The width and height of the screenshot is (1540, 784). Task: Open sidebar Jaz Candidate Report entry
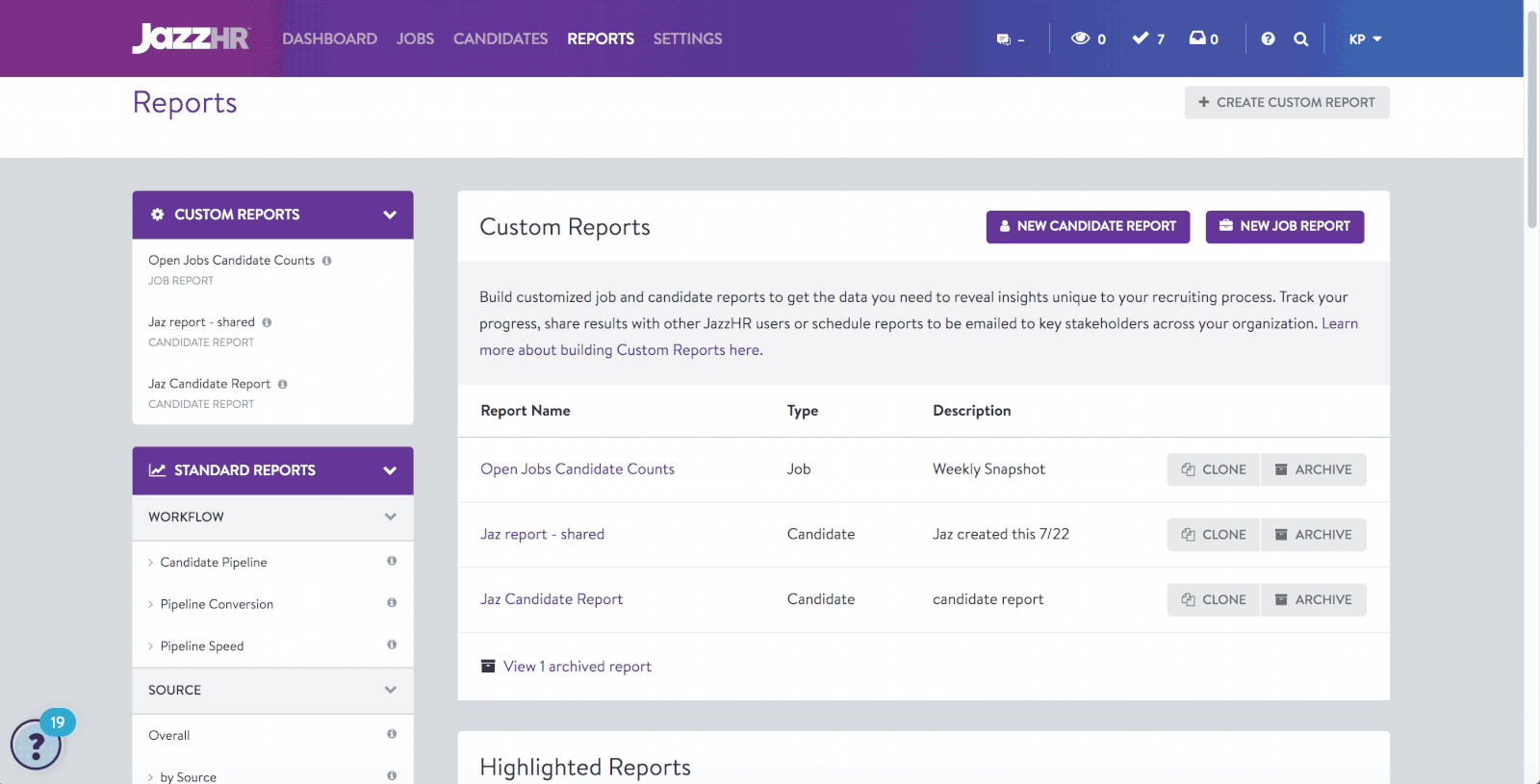(x=209, y=384)
